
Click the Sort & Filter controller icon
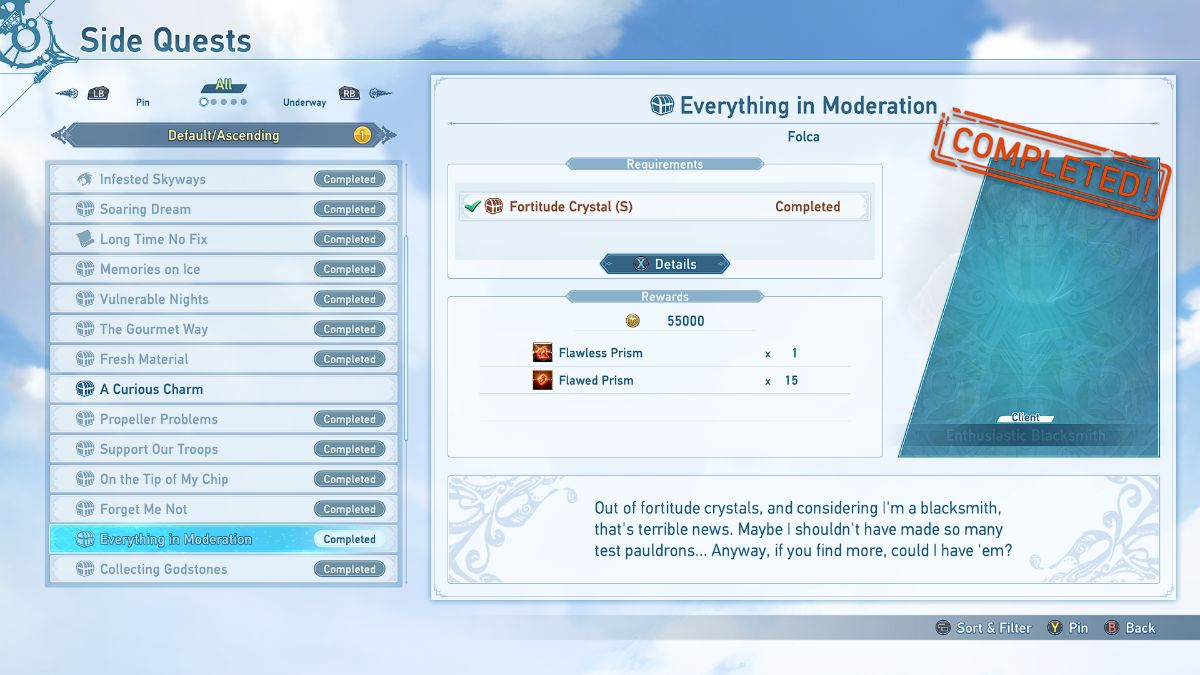[x=942, y=628]
